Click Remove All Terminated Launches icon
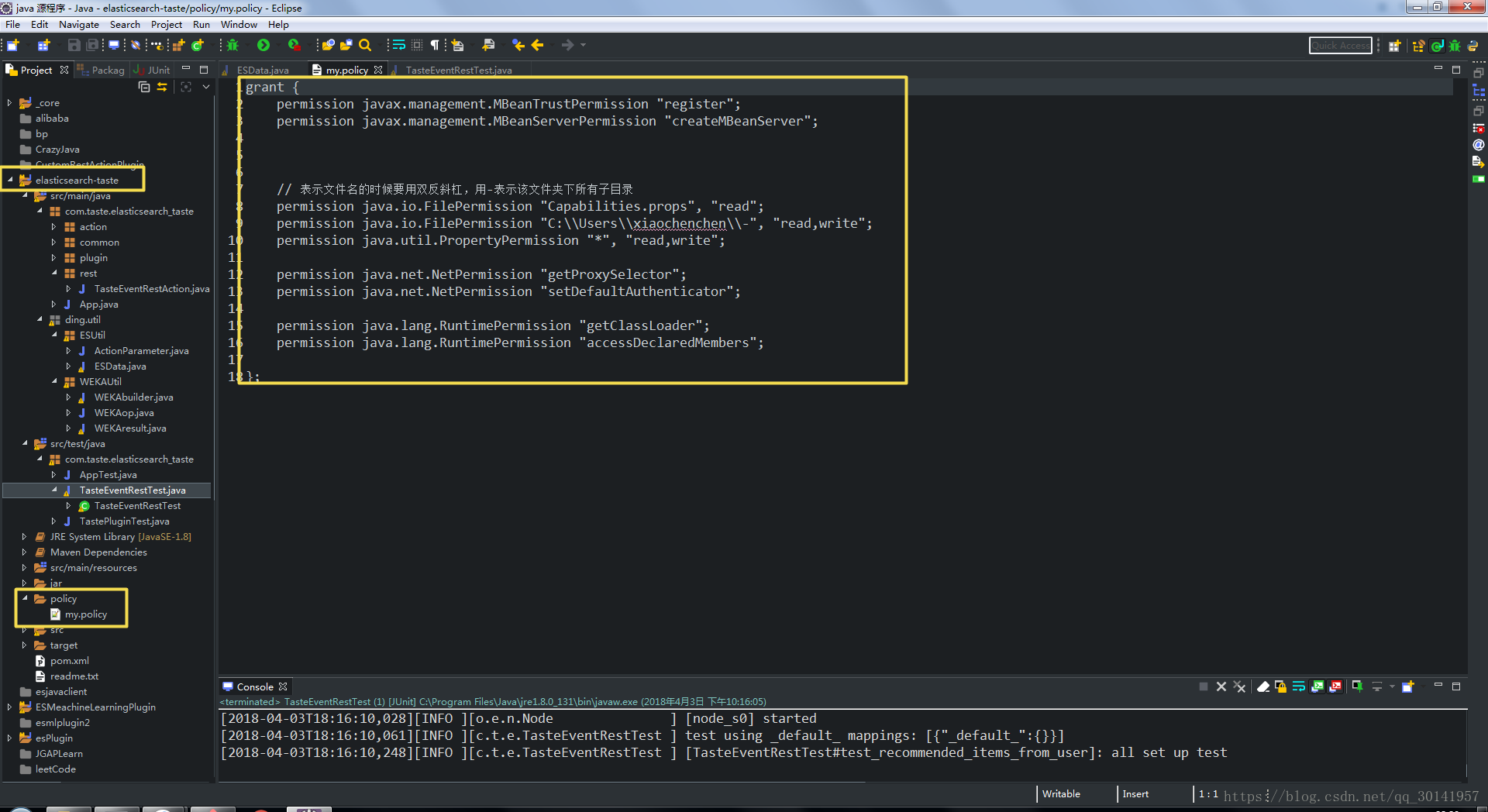The height and width of the screenshot is (812, 1488). click(x=1239, y=686)
